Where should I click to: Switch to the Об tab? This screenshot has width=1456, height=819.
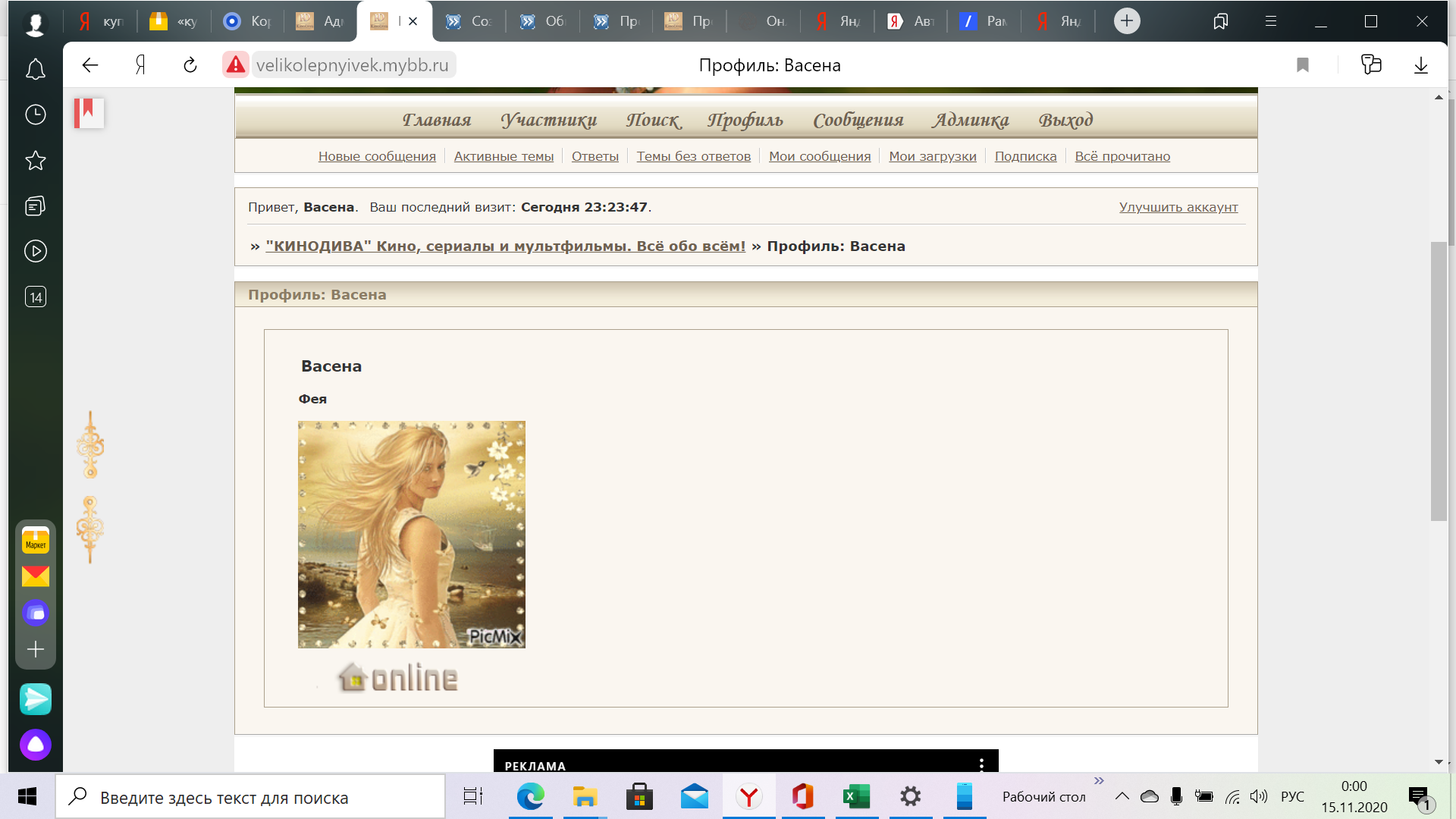(x=542, y=21)
